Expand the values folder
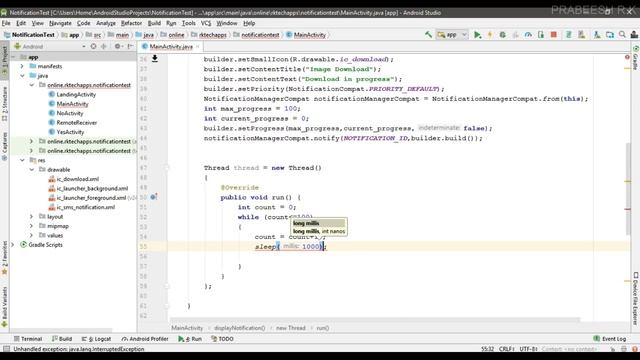The image size is (640, 360). [x=32, y=235]
